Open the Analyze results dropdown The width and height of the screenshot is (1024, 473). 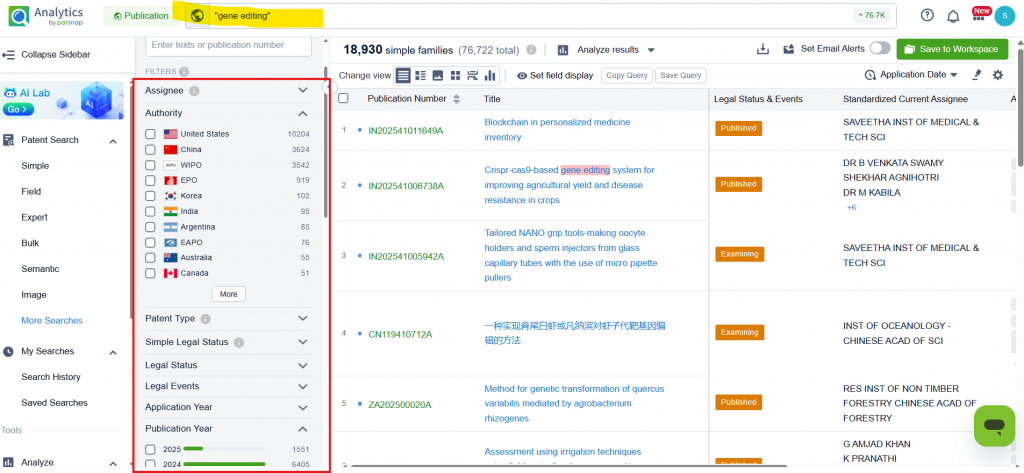click(606, 50)
